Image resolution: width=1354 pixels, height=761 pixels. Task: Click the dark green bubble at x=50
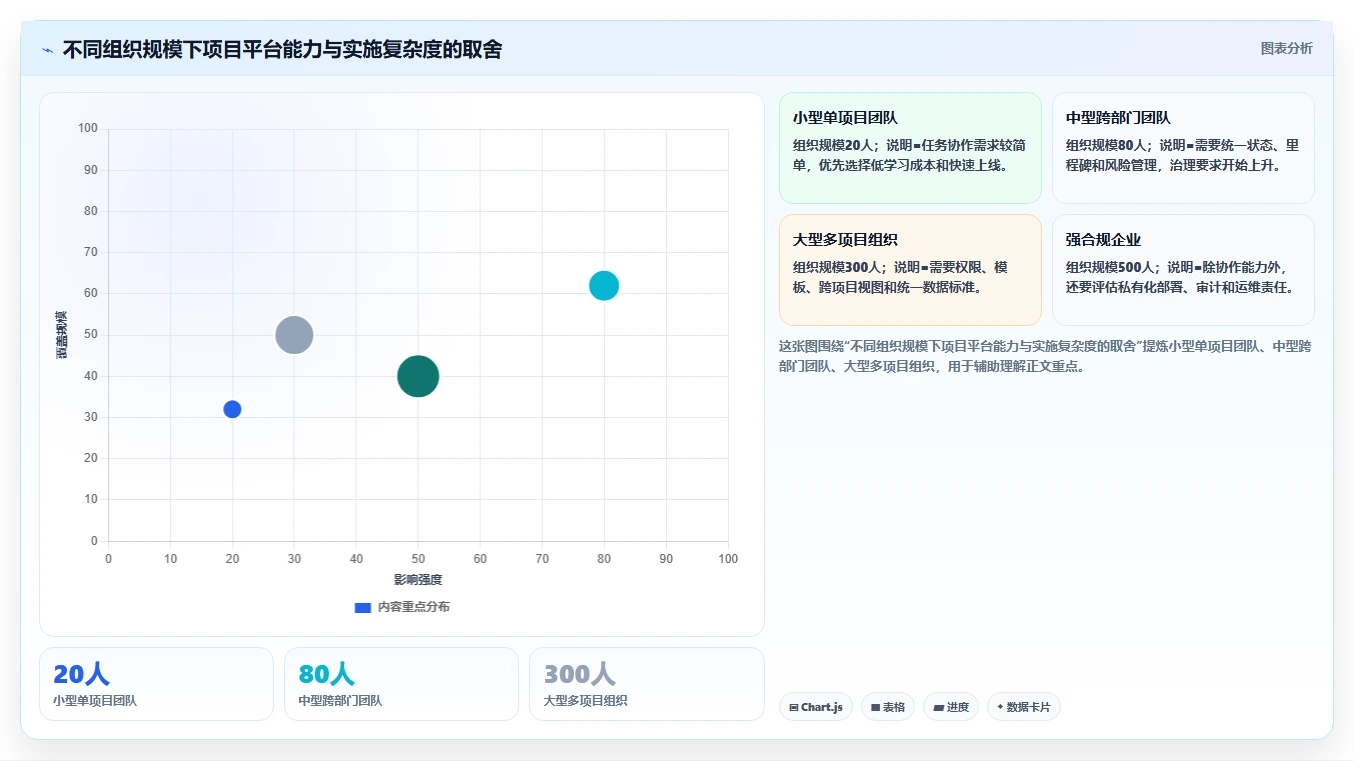click(x=418, y=376)
